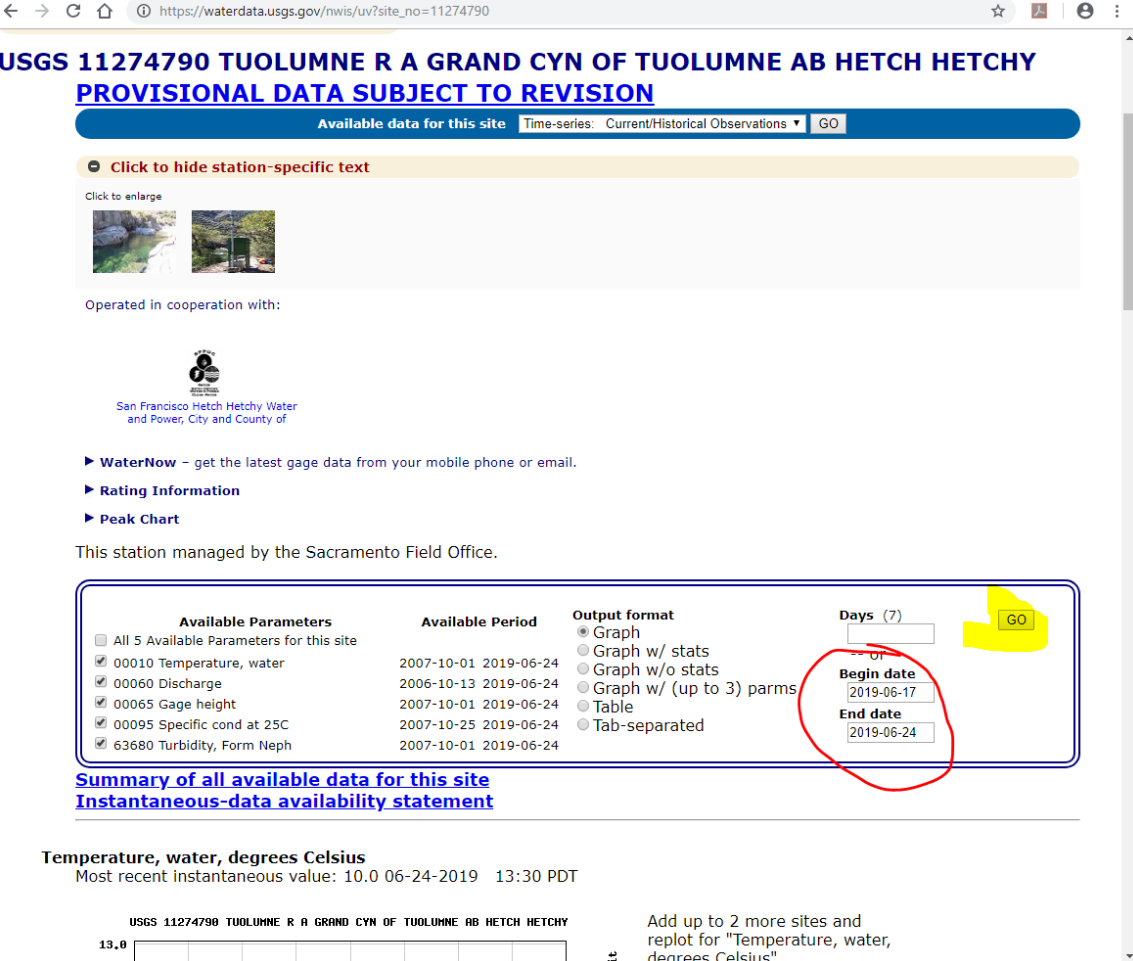This screenshot has width=1133, height=961.
Task: Open Summary of all available data link
Action: [x=283, y=780]
